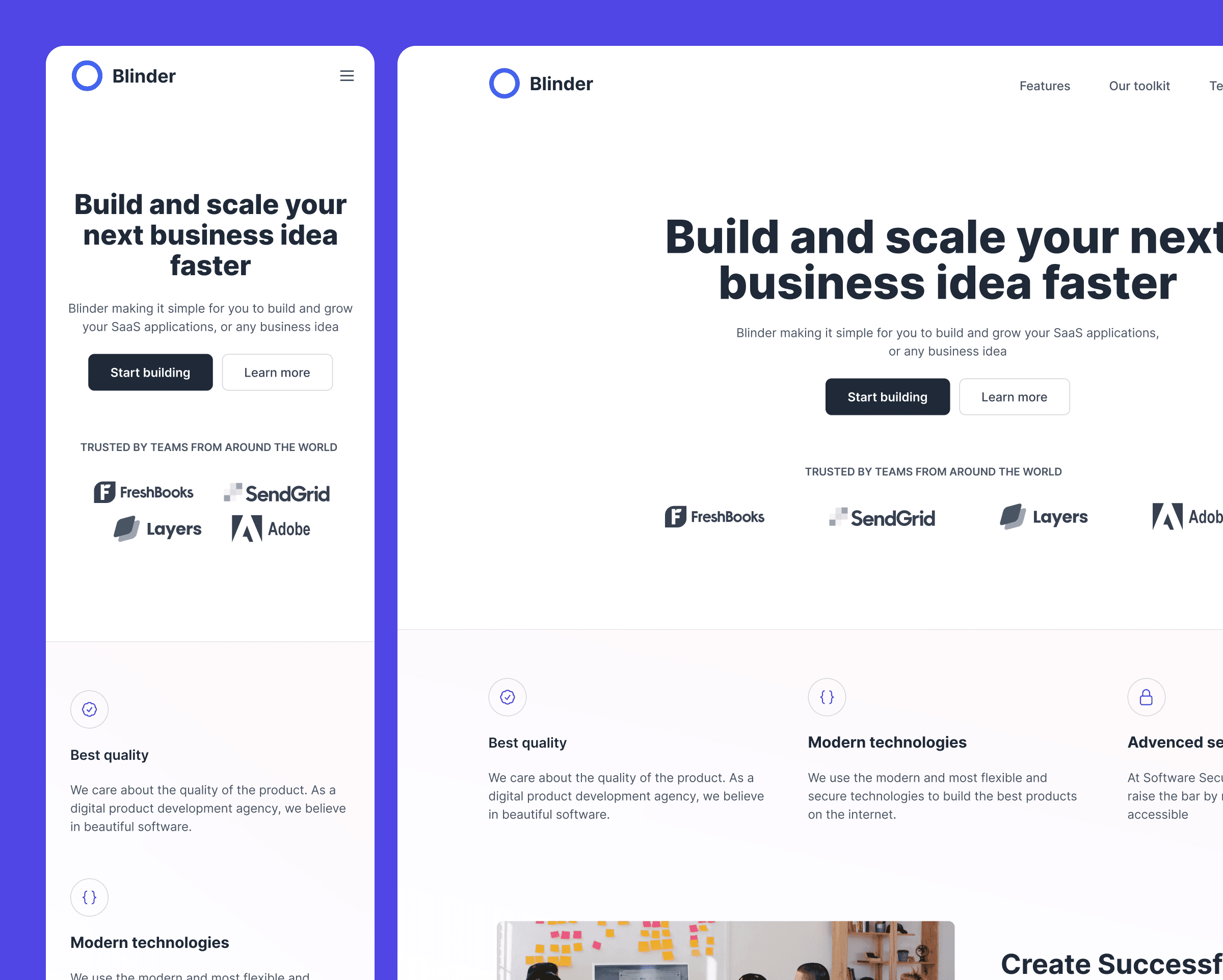Click the Blinder logo icon (left panel)
The image size is (1223, 980).
click(87, 75)
